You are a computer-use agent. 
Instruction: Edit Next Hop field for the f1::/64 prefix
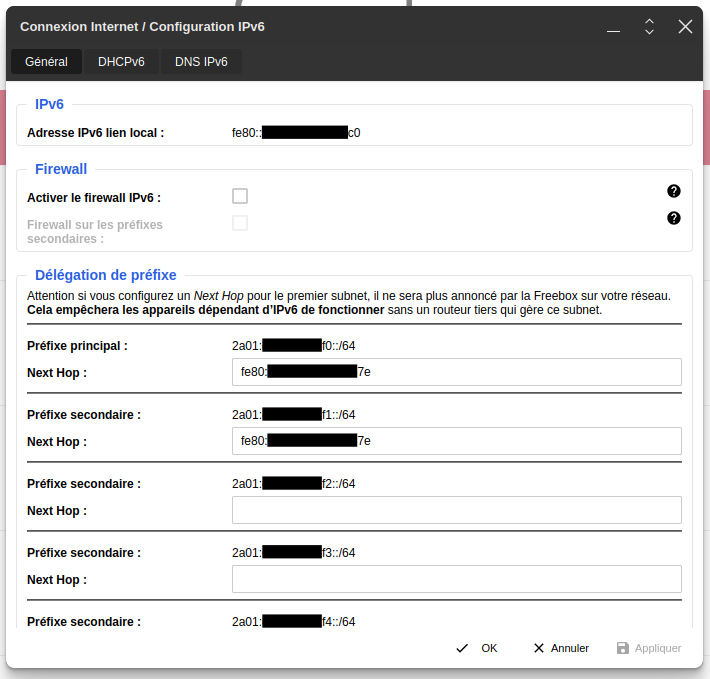point(456,441)
